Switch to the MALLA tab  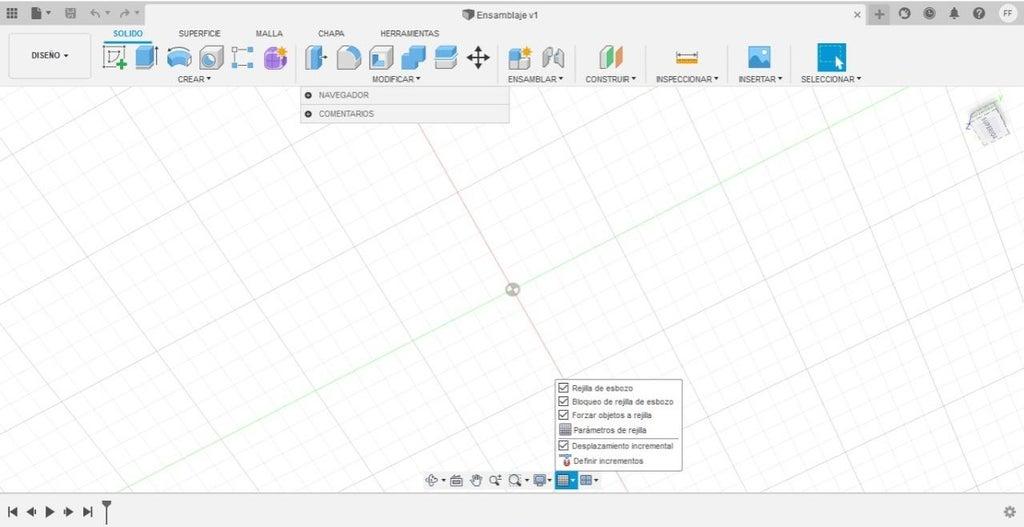tap(269, 33)
